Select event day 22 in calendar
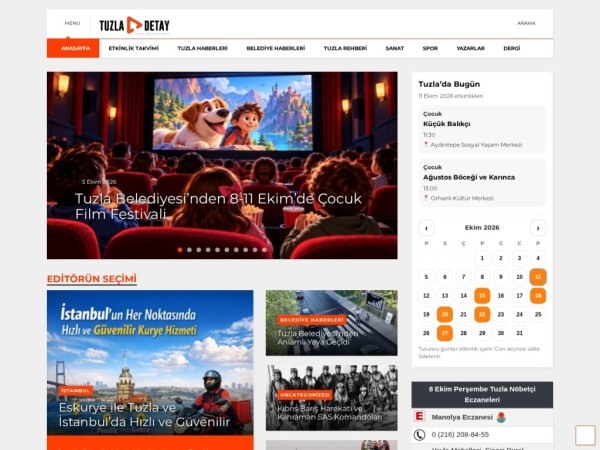600x450 pixels. click(482, 314)
